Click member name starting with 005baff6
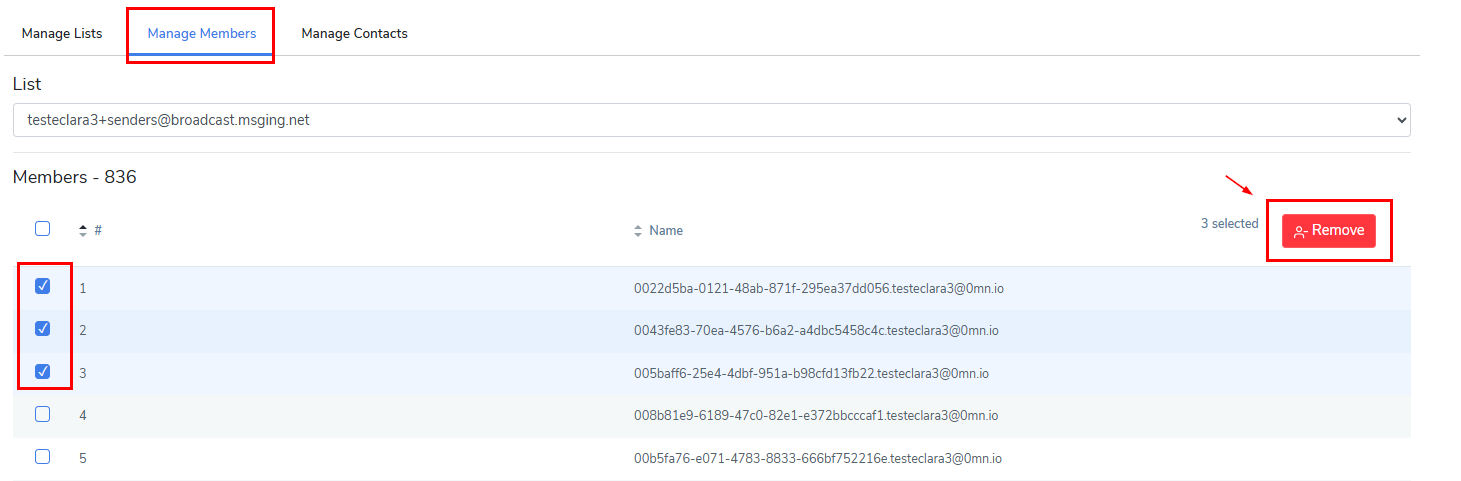The width and height of the screenshot is (1461, 481). click(x=811, y=373)
